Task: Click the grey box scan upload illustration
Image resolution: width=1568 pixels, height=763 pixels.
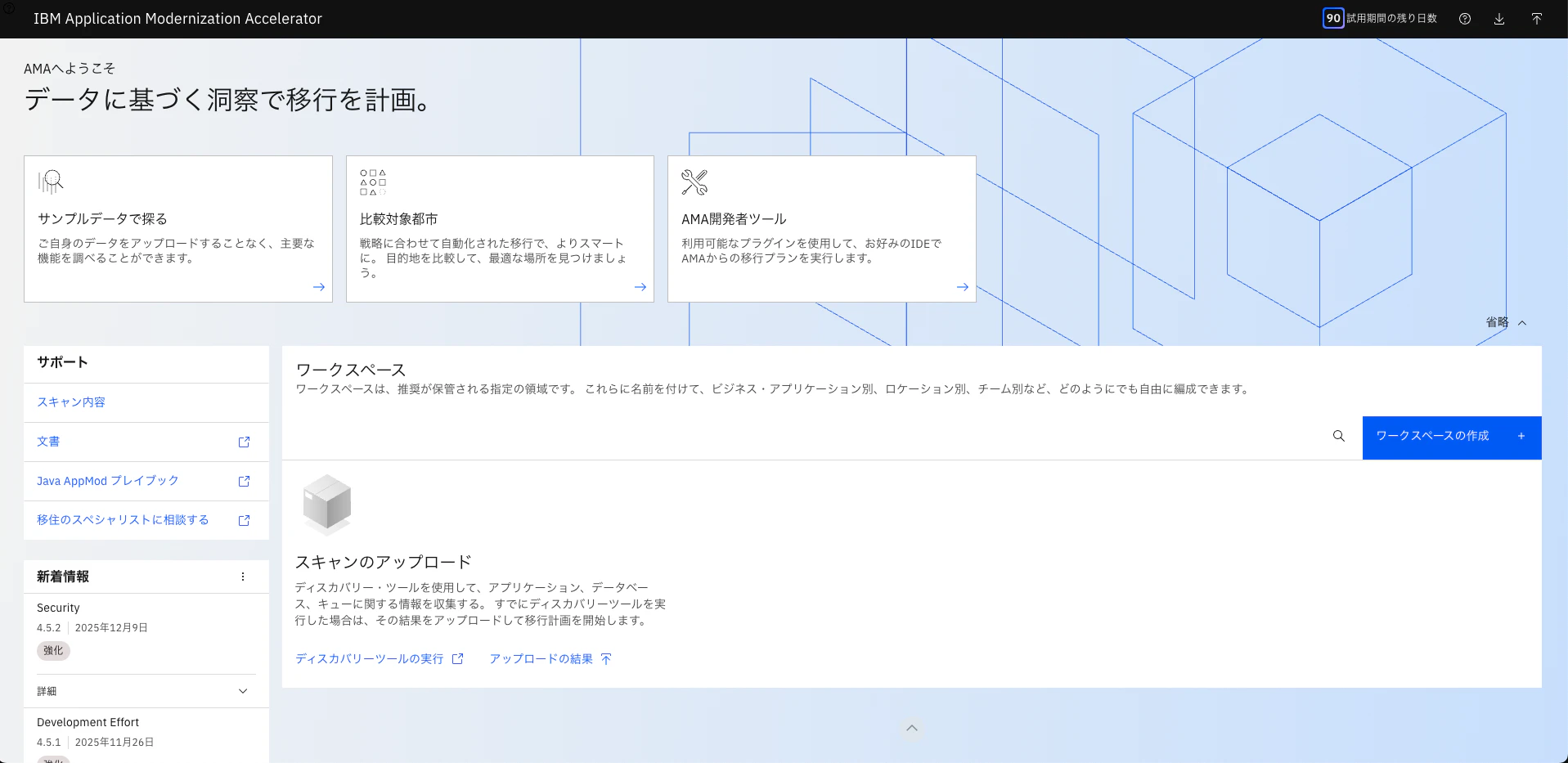Action: tap(327, 504)
